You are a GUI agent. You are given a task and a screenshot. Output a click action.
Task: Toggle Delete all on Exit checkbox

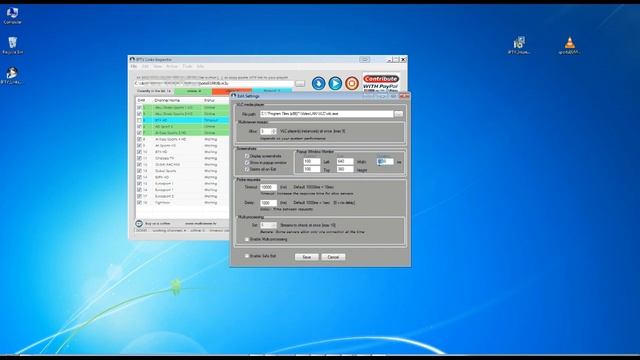[x=247, y=169]
